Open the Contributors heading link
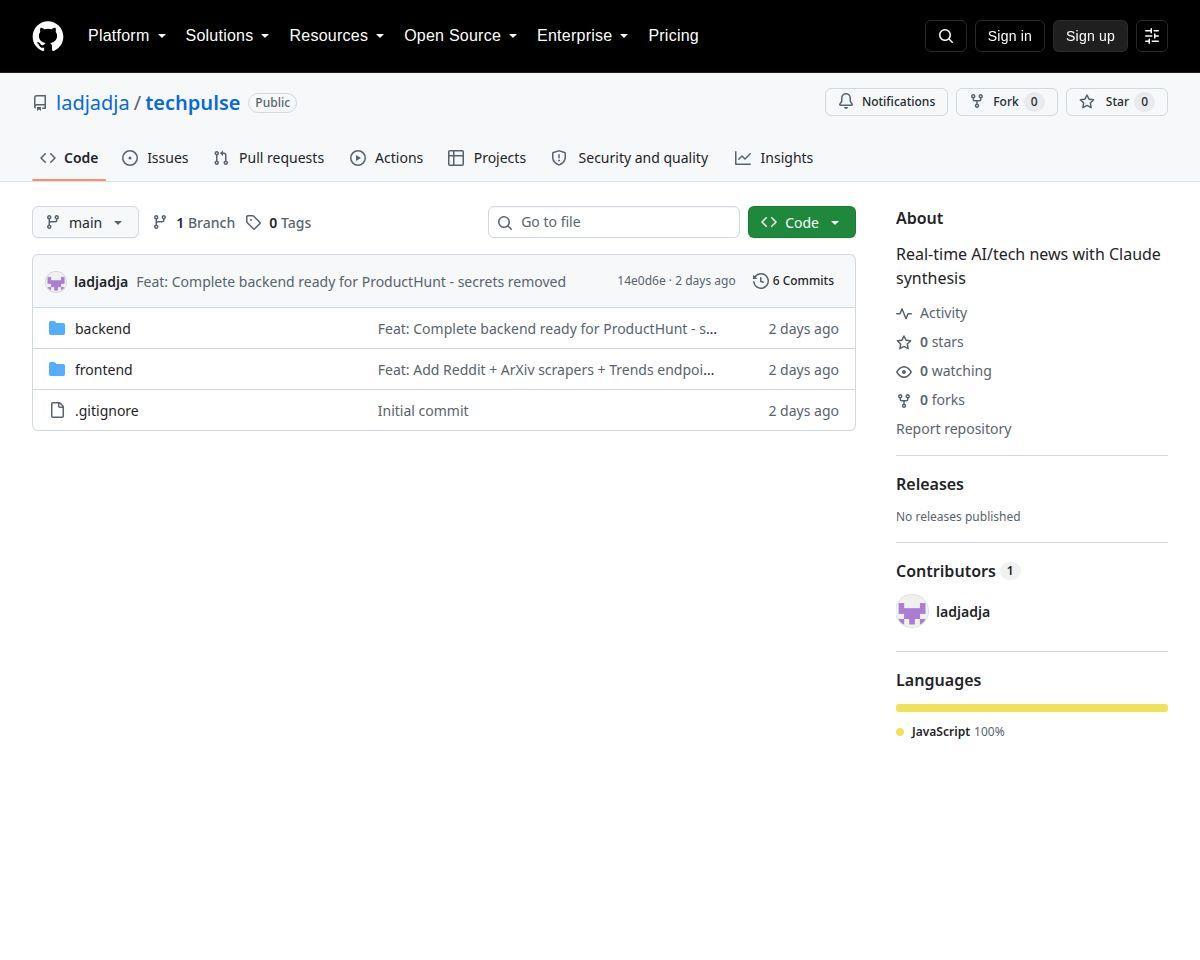 tap(957, 571)
